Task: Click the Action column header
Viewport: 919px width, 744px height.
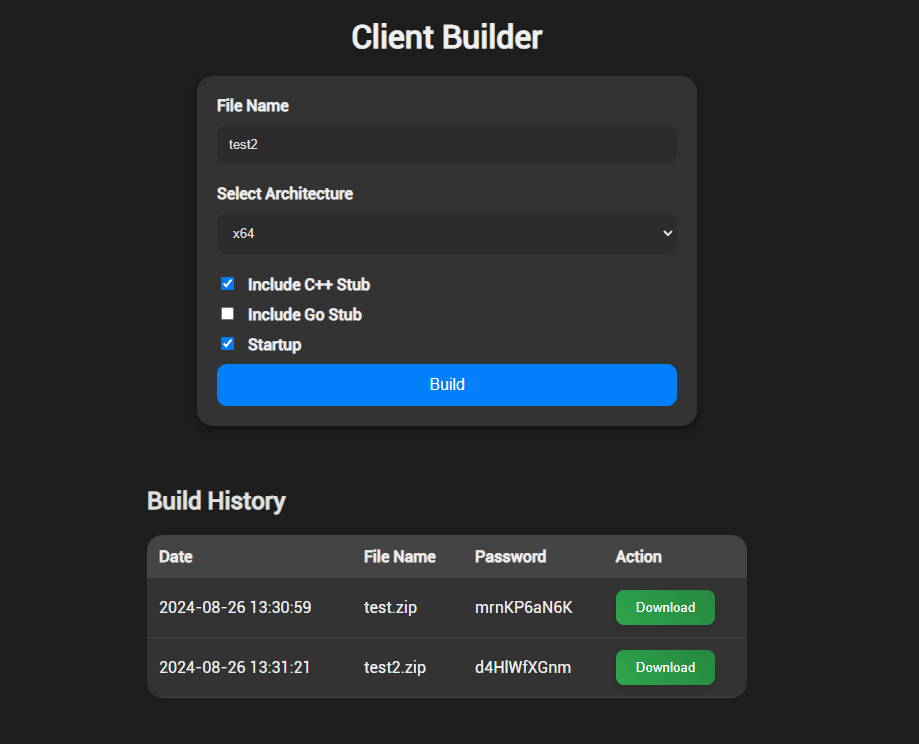Action: click(638, 557)
